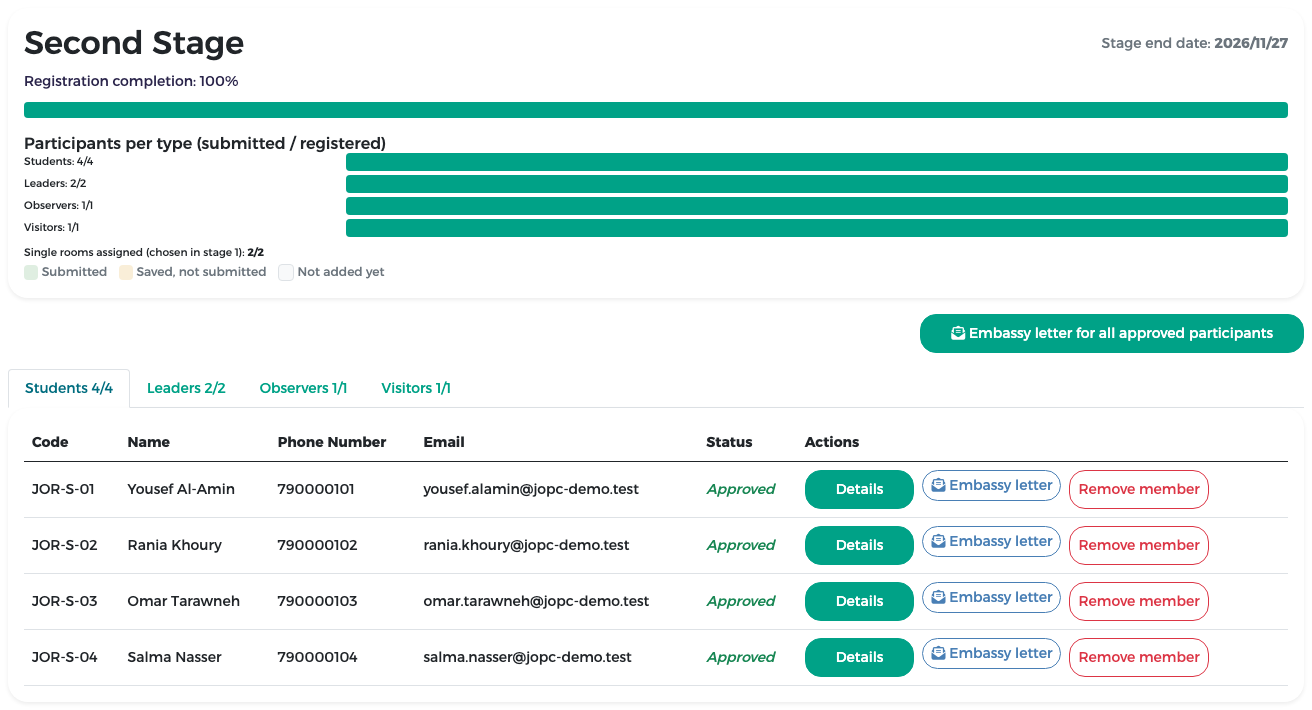The image size is (1312, 710).
Task: Click phone number 790000104
Action: coord(318,657)
